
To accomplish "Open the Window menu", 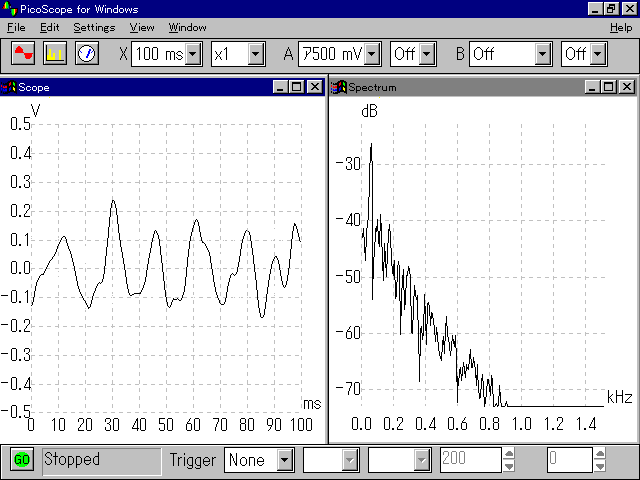I will [187, 28].
